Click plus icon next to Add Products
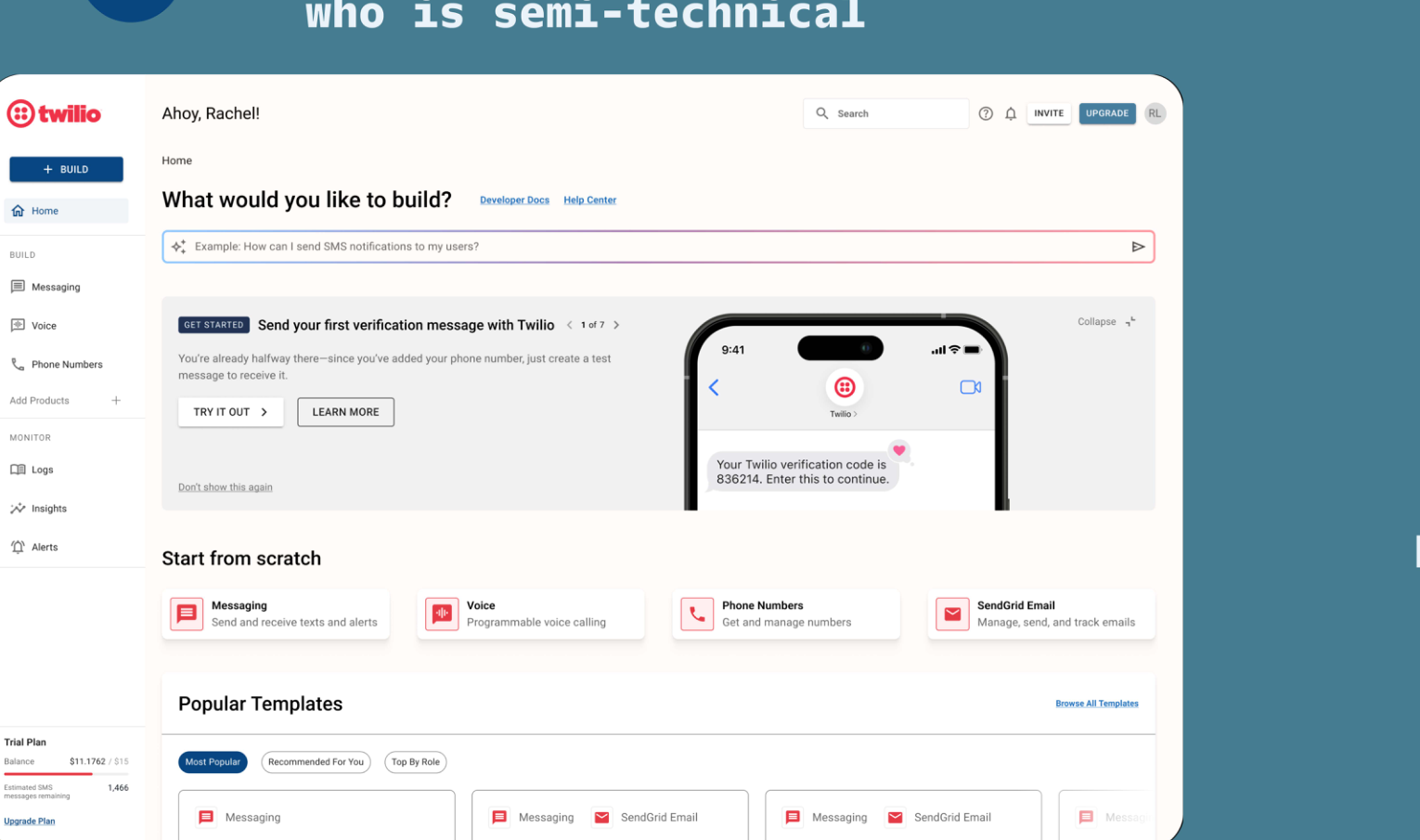This screenshot has height=840, width=1420. pos(116,401)
